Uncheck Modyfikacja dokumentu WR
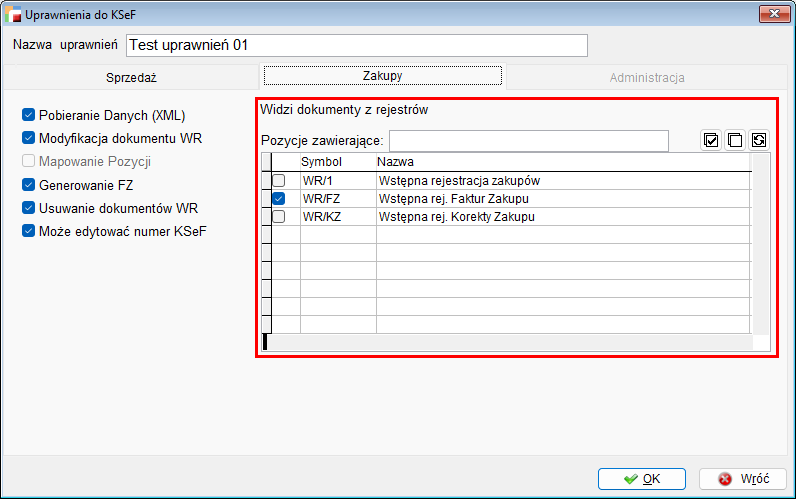The height and width of the screenshot is (499, 796). (28, 138)
